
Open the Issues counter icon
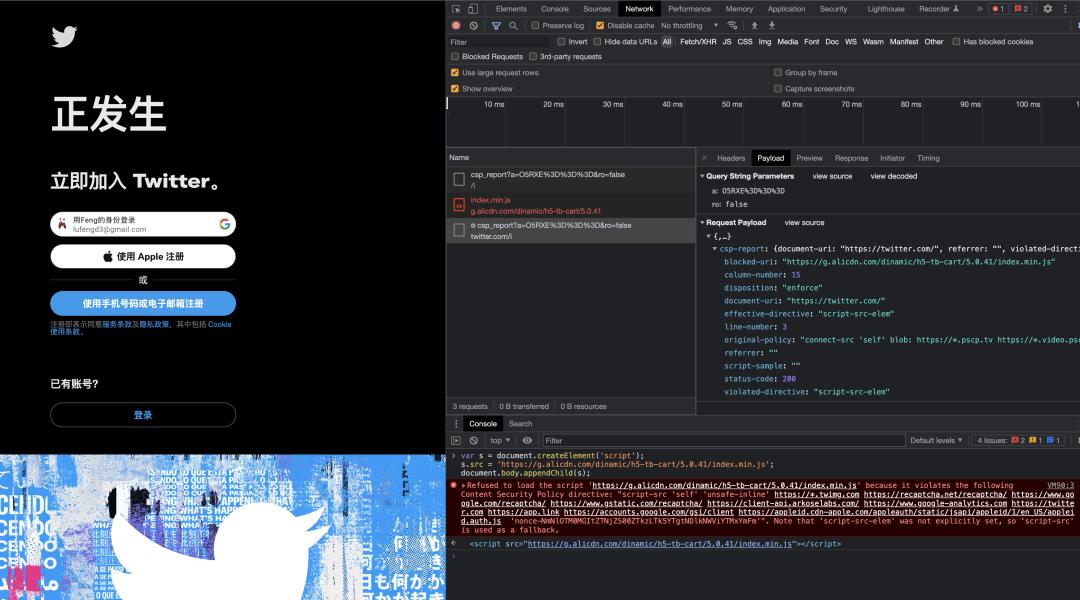tap(1021, 9)
